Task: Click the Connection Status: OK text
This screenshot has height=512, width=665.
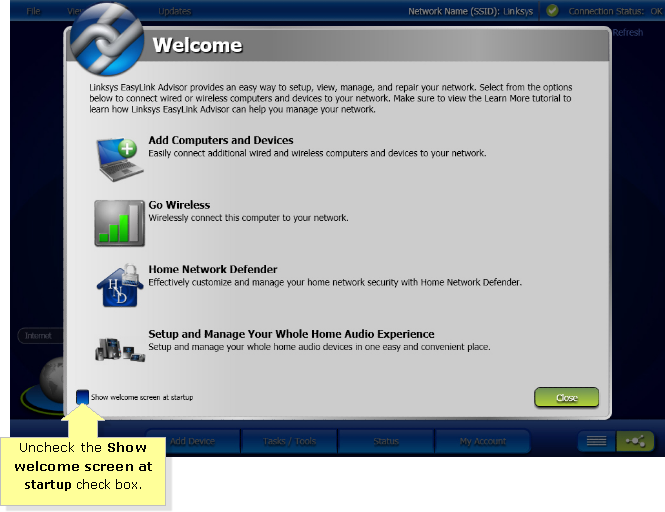Action: [x=615, y=11]
